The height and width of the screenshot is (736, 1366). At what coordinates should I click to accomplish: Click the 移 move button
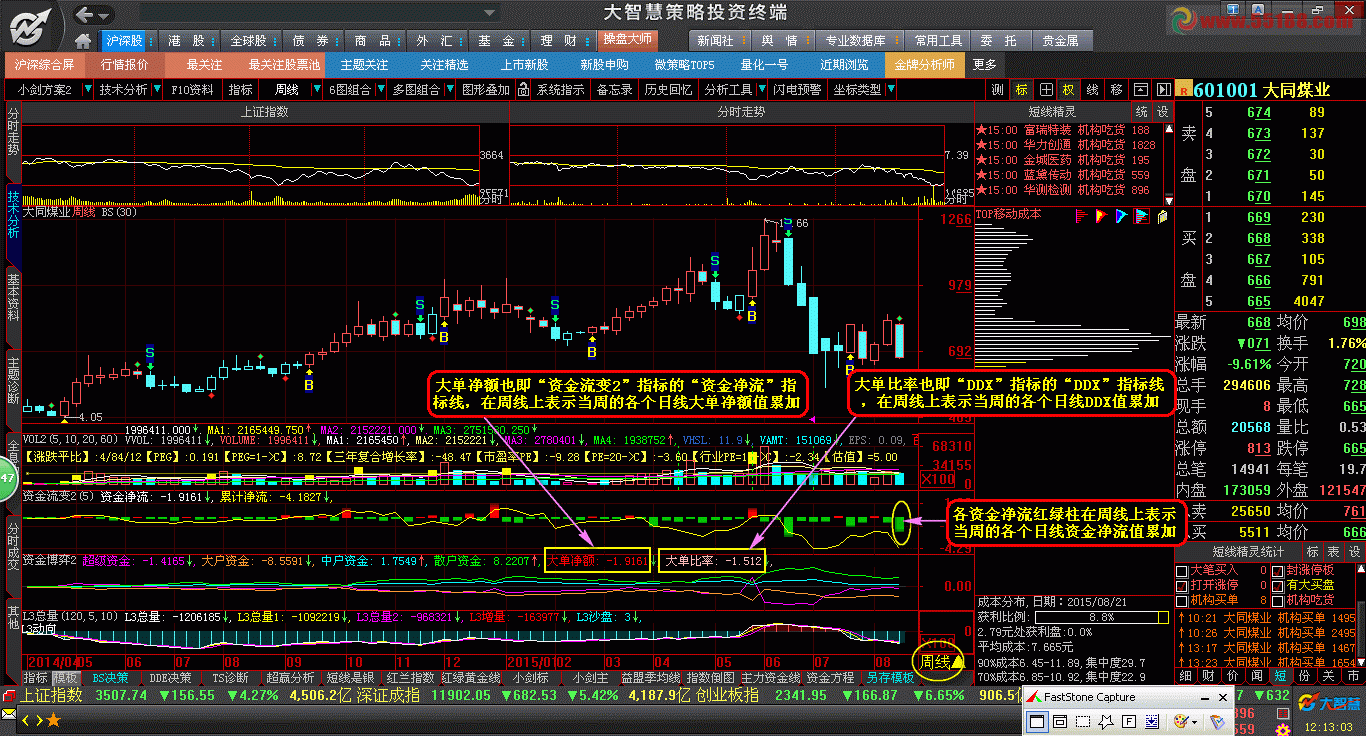click(x=1117, y=89)
